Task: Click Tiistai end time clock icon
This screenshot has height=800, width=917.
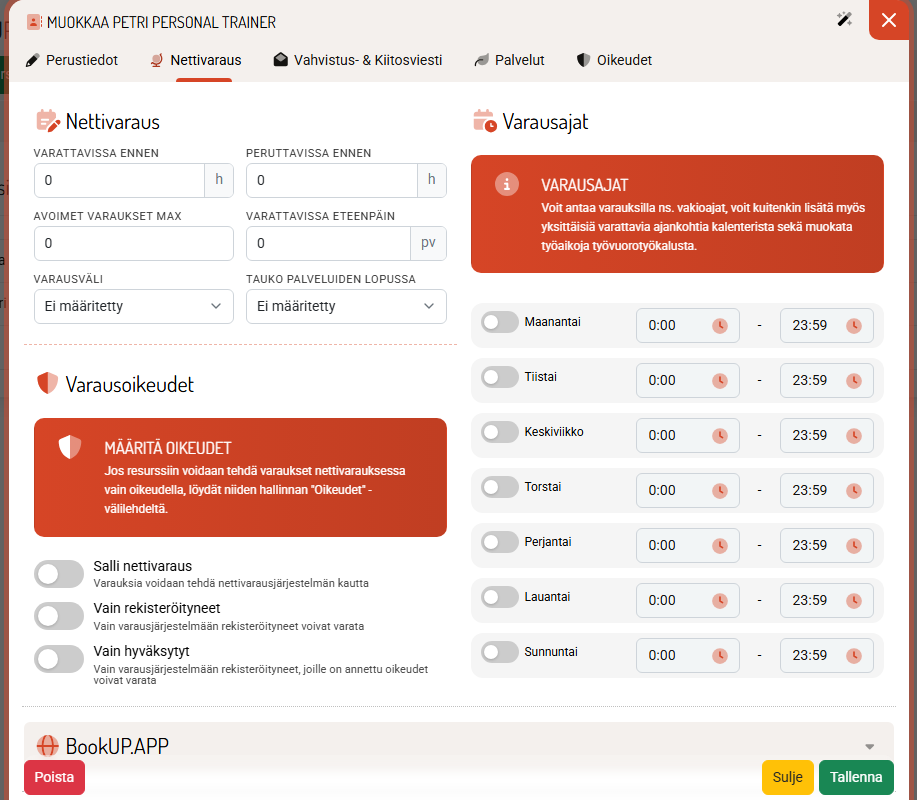Action: pyautogui.click(x=854, y=381)
